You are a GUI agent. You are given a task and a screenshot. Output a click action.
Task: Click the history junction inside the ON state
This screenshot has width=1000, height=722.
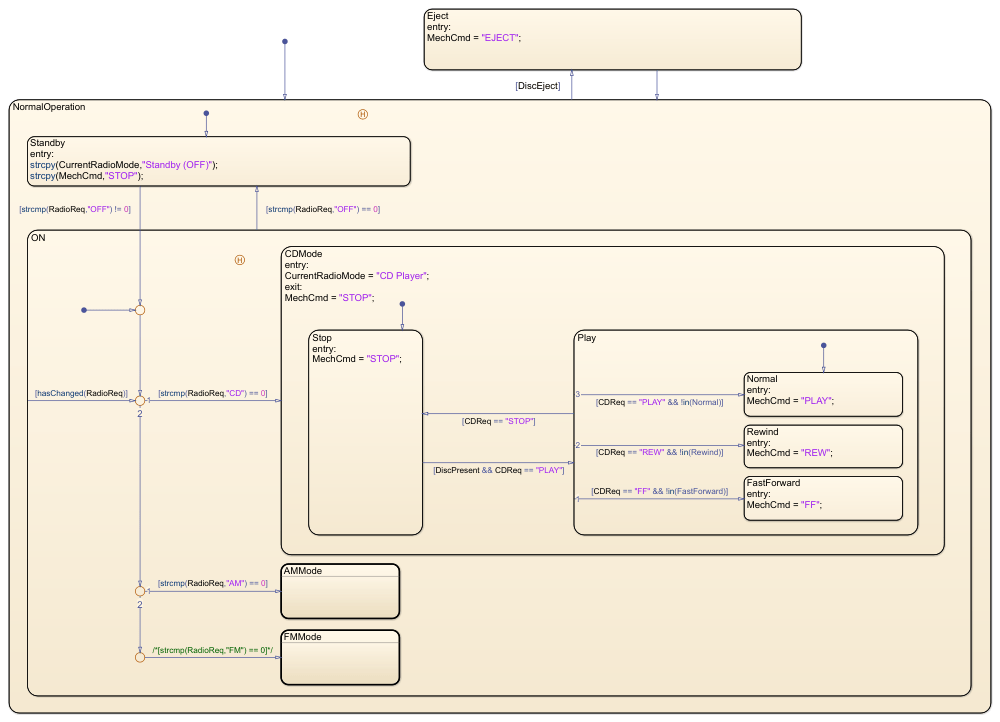(240, 259)
